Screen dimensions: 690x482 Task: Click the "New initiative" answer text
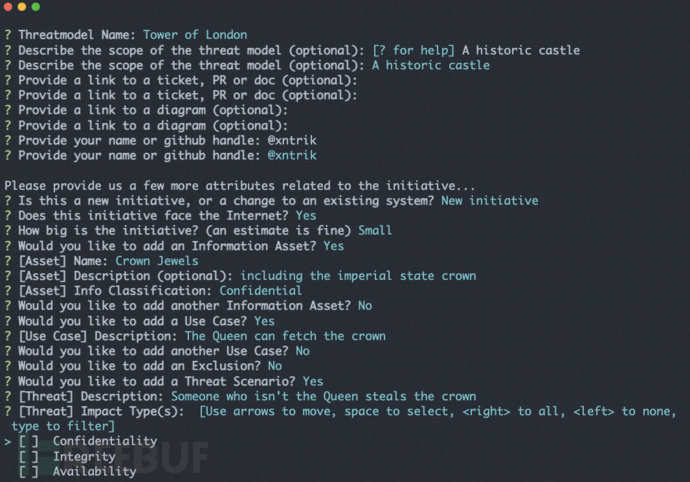click(490, 200)
